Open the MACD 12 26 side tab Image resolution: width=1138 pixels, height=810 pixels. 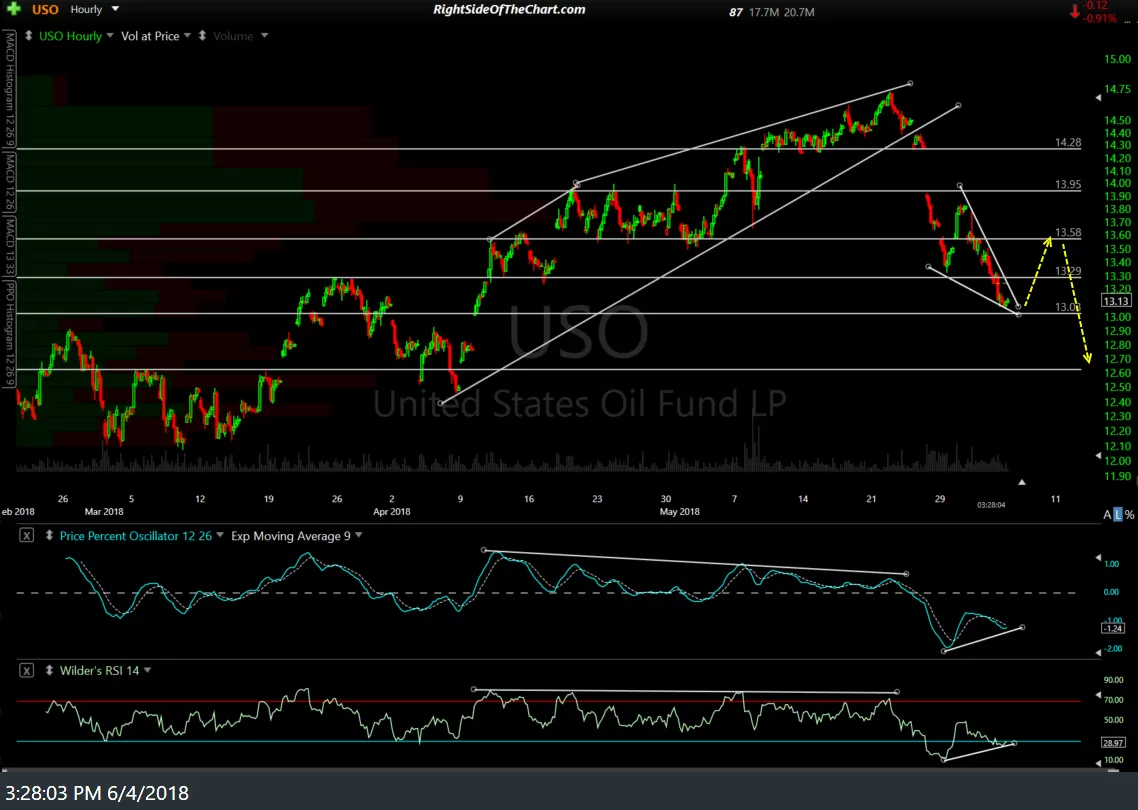9,181
